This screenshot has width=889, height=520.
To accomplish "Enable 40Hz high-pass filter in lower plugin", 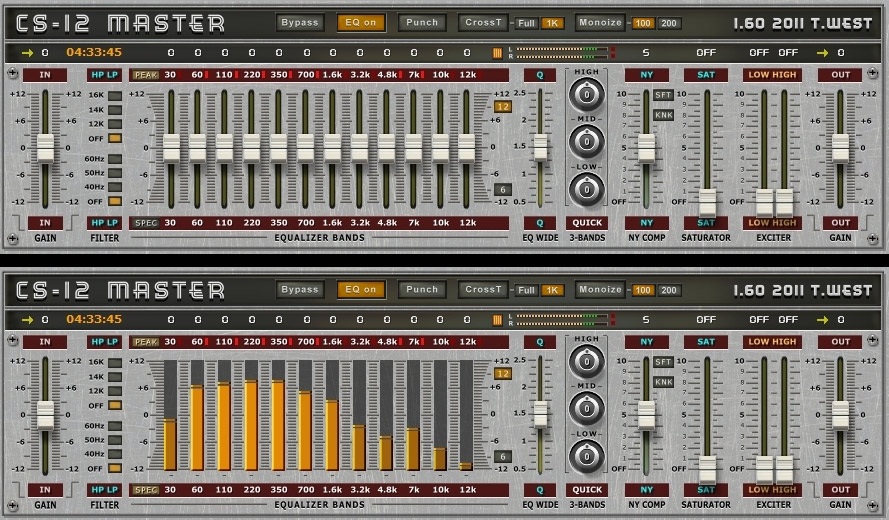I will [x=115, y=454].
